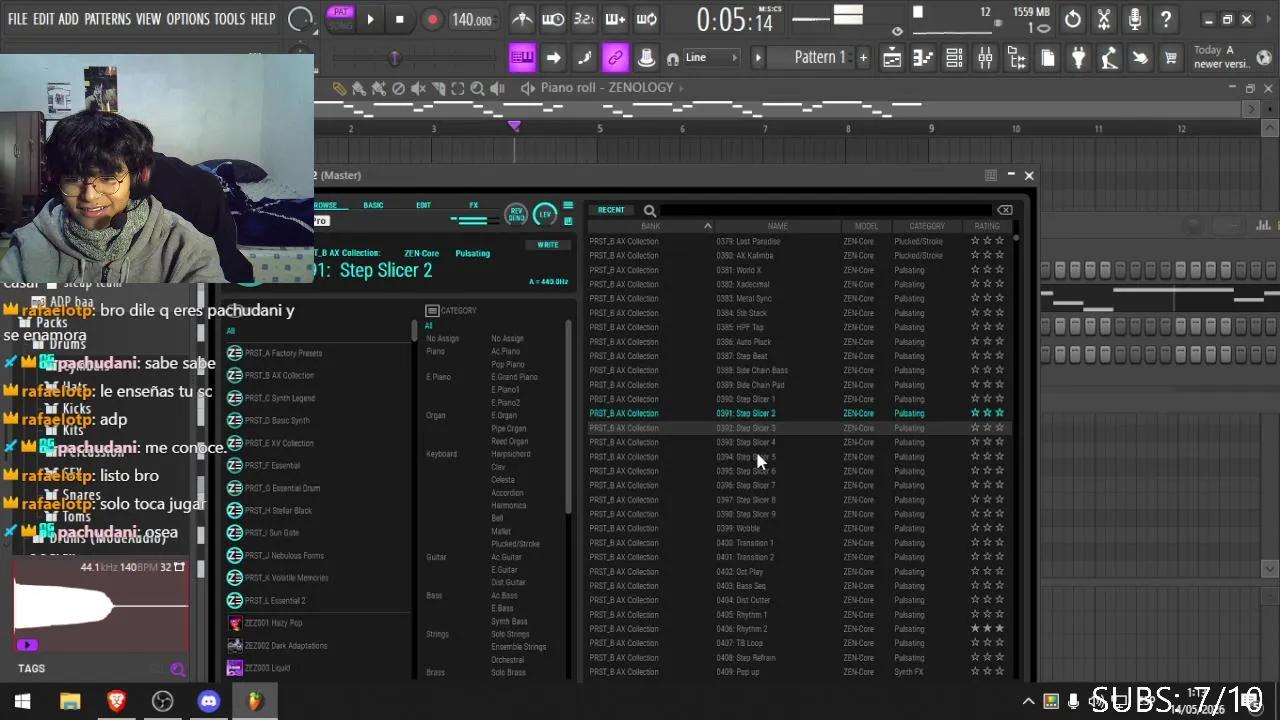Choose the Ac.Piano category
Screen dimensions: 1280x720
point(505,352)
